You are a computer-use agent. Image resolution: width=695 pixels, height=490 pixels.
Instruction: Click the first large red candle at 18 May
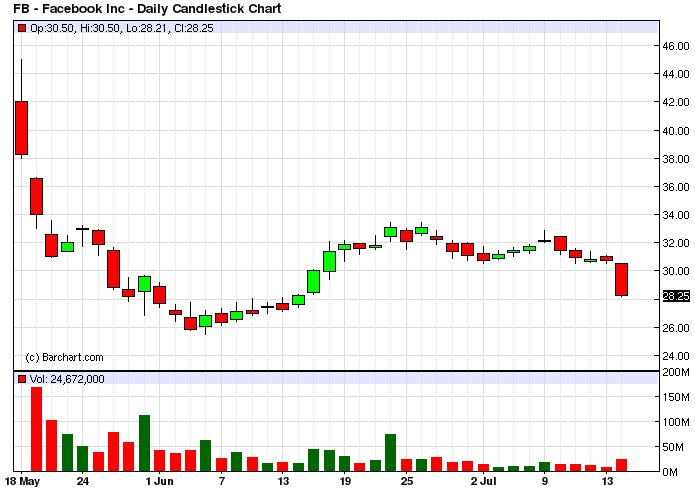click(x=22, y=128)
